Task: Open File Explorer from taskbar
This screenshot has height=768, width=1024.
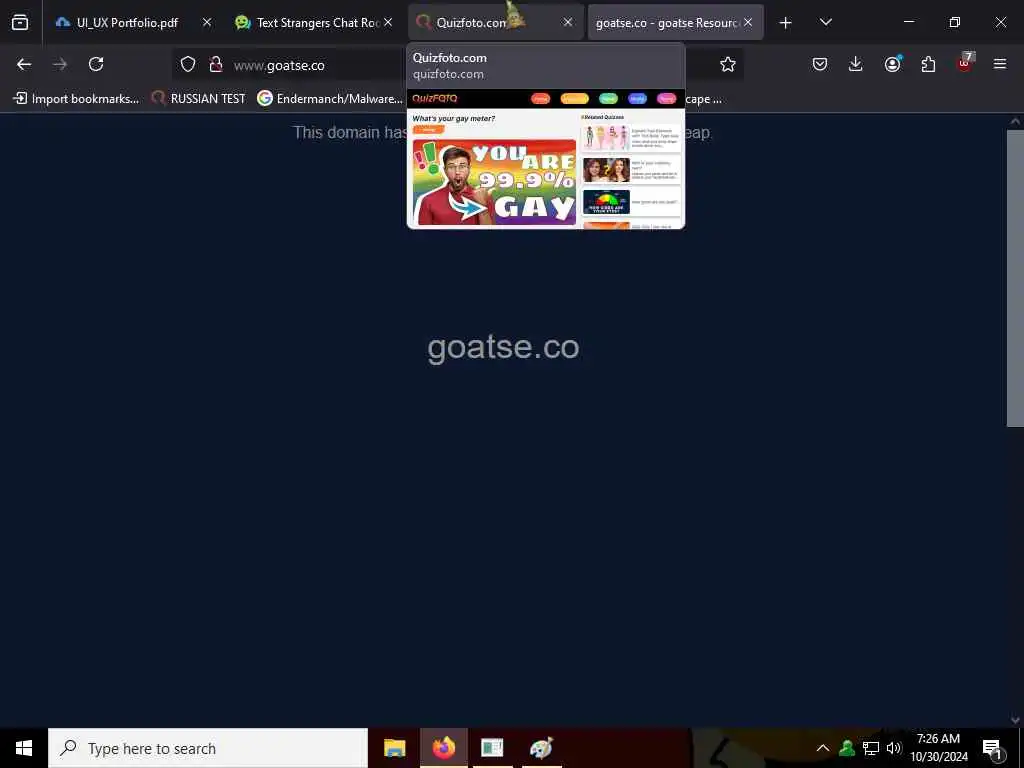Action: click(x=394, y=748)
